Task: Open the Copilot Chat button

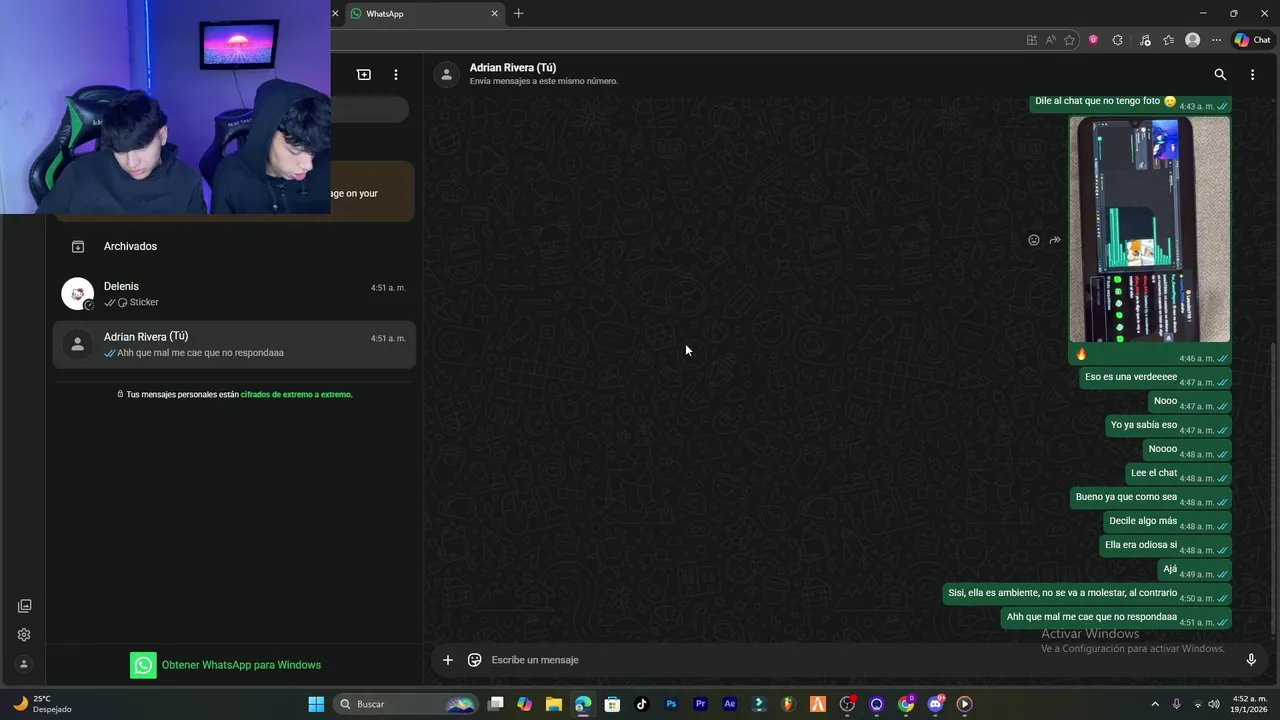Action: pos(1252,40)
